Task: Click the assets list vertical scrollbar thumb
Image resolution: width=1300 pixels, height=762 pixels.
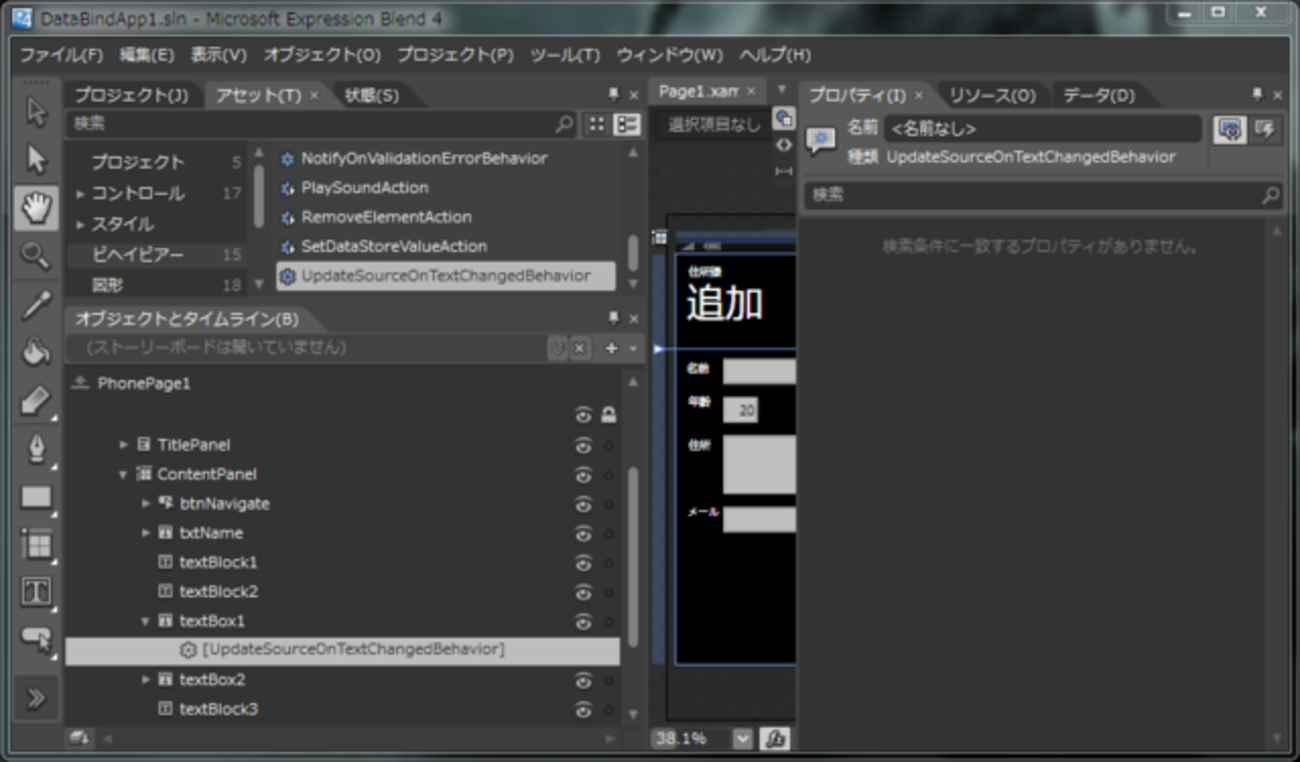Action: coord(633,251)
